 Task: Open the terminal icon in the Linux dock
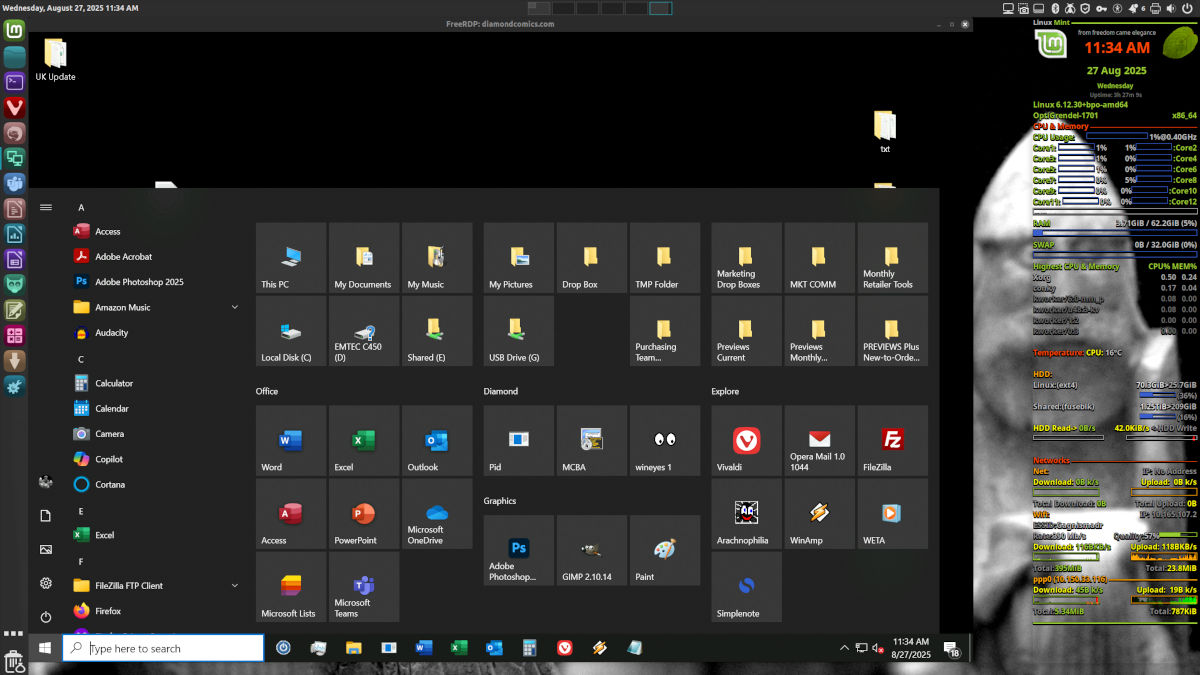point(14,82)
